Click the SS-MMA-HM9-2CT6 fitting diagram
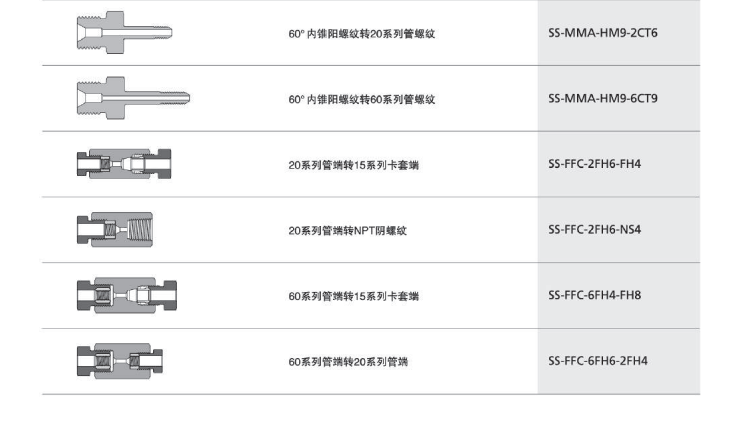The height and width of the screenshot is (421, 729). pos(125,33)
